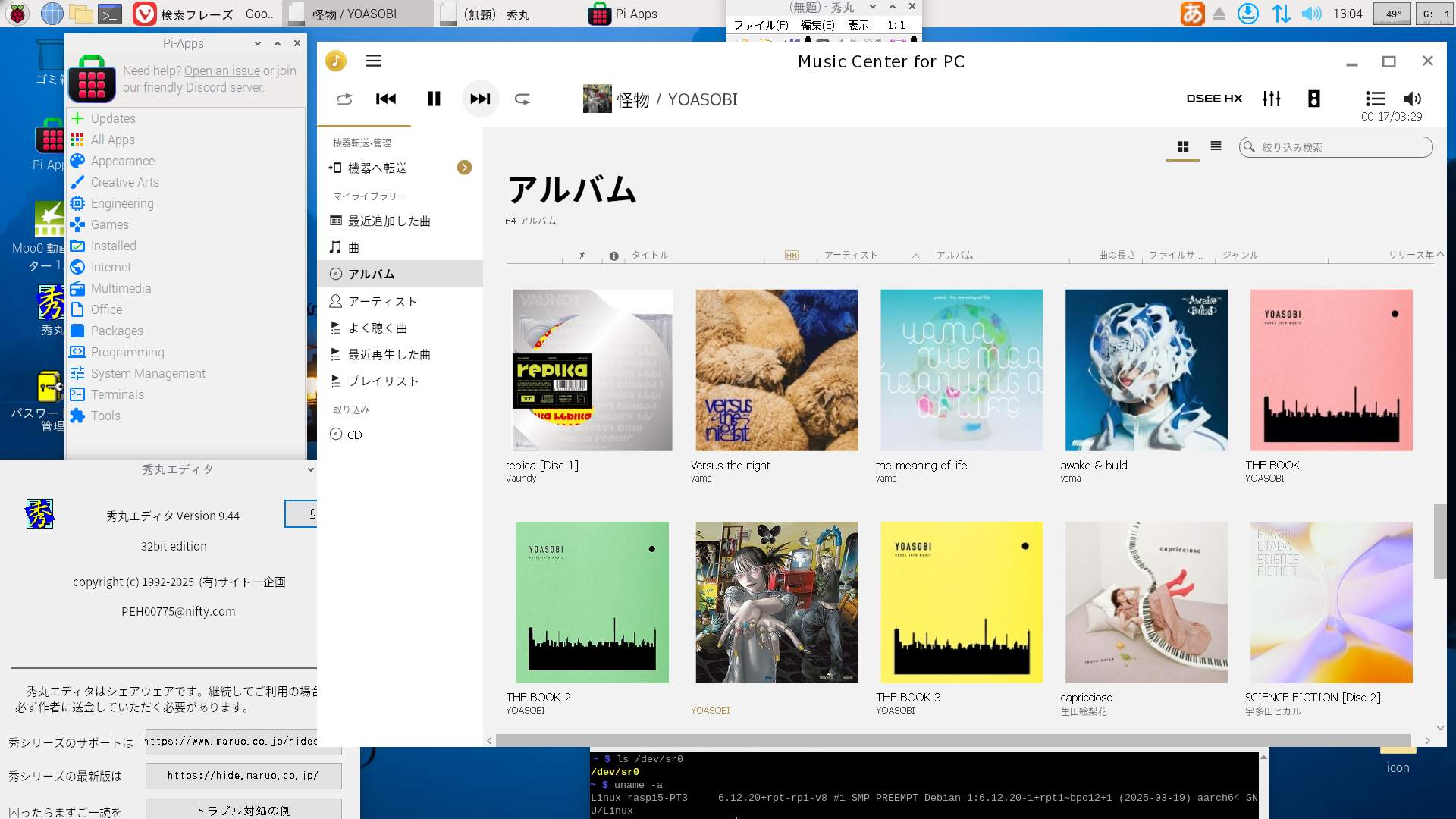This screenshot has height=819, width=1456.
Task: Toggle repeat mode in Music Center
Action: pos(522,99)
